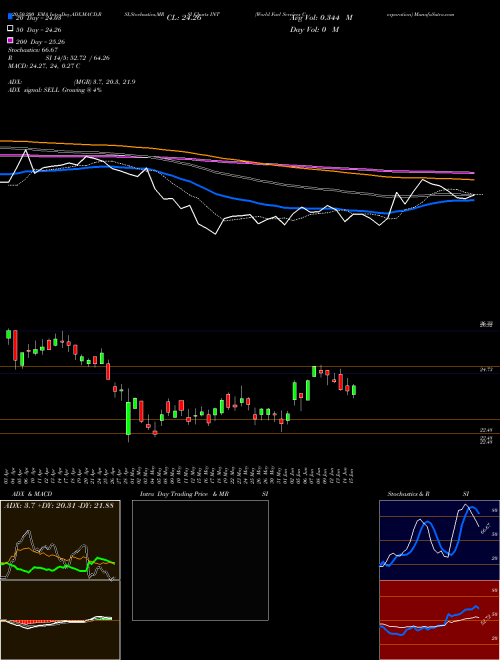Click the thick blue 20-day EMA line
This screenshot has width=500, height=660.
click(236, 199)
